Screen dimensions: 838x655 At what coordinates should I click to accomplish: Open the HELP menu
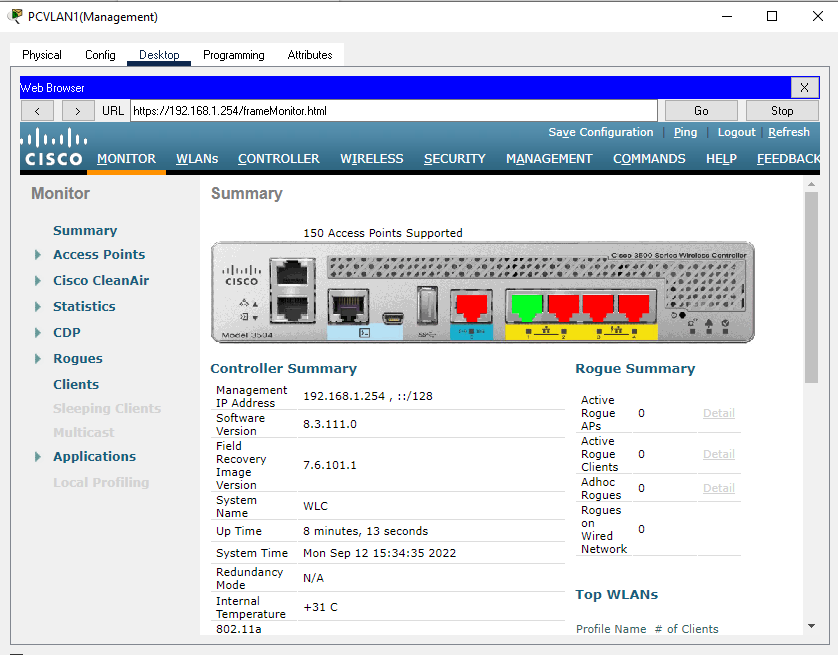pyautogui.click(x=721, y=159)
